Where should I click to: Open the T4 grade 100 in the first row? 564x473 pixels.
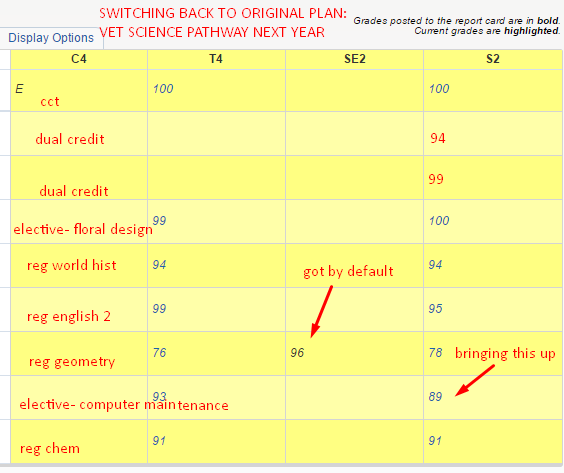click(163, 88)
